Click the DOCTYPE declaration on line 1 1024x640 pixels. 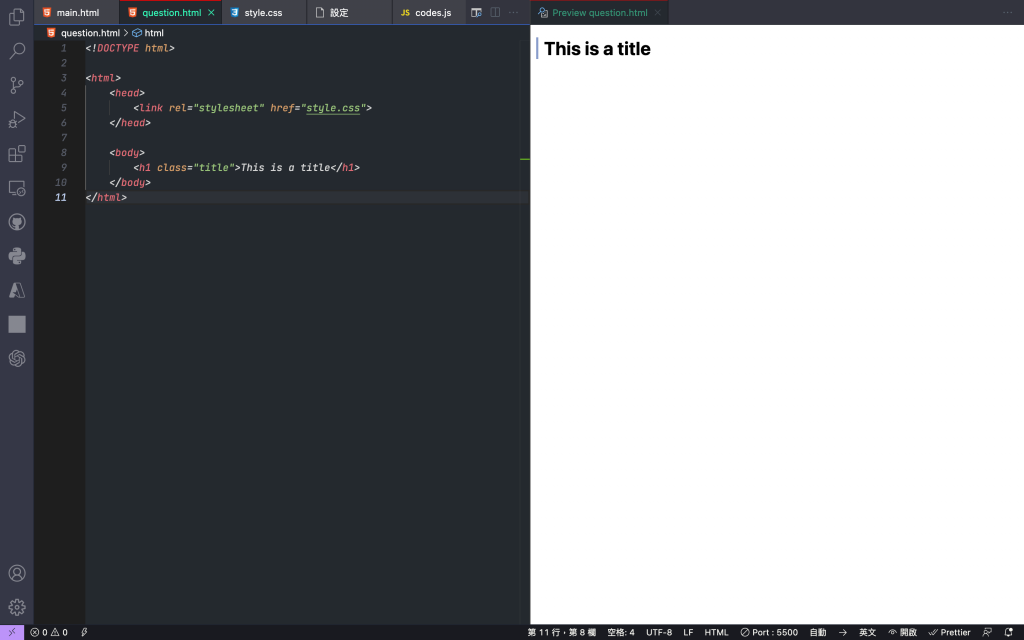click(x=130, y=48)
